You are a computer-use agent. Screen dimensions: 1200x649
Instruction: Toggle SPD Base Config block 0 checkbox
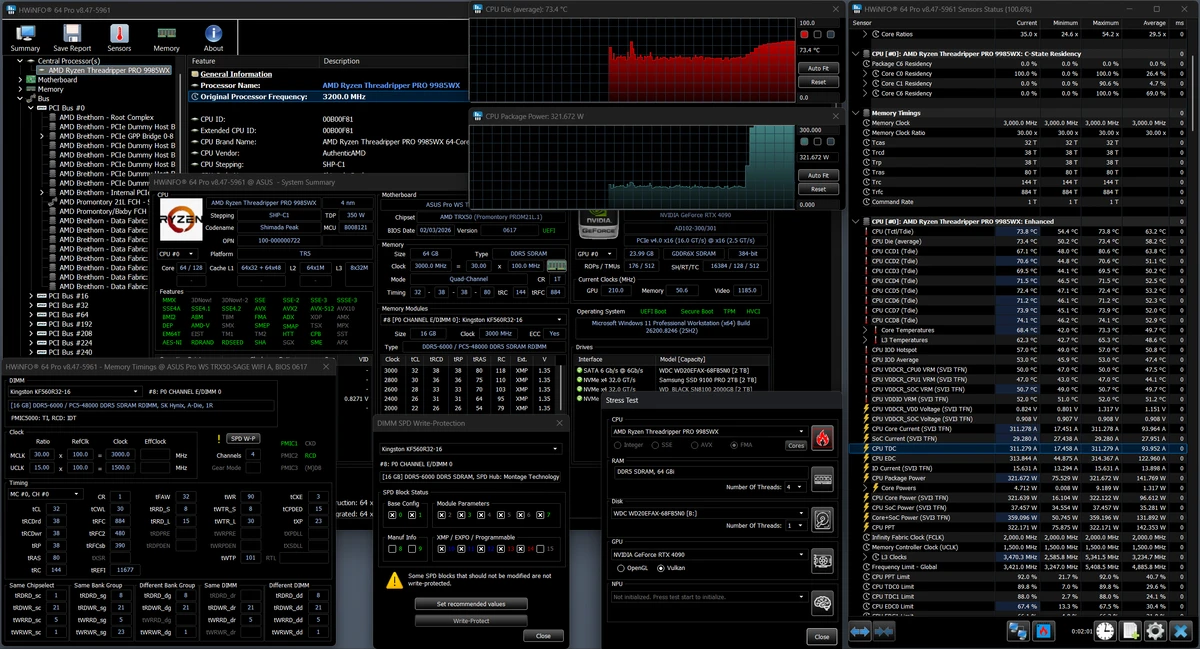point(392,515)
